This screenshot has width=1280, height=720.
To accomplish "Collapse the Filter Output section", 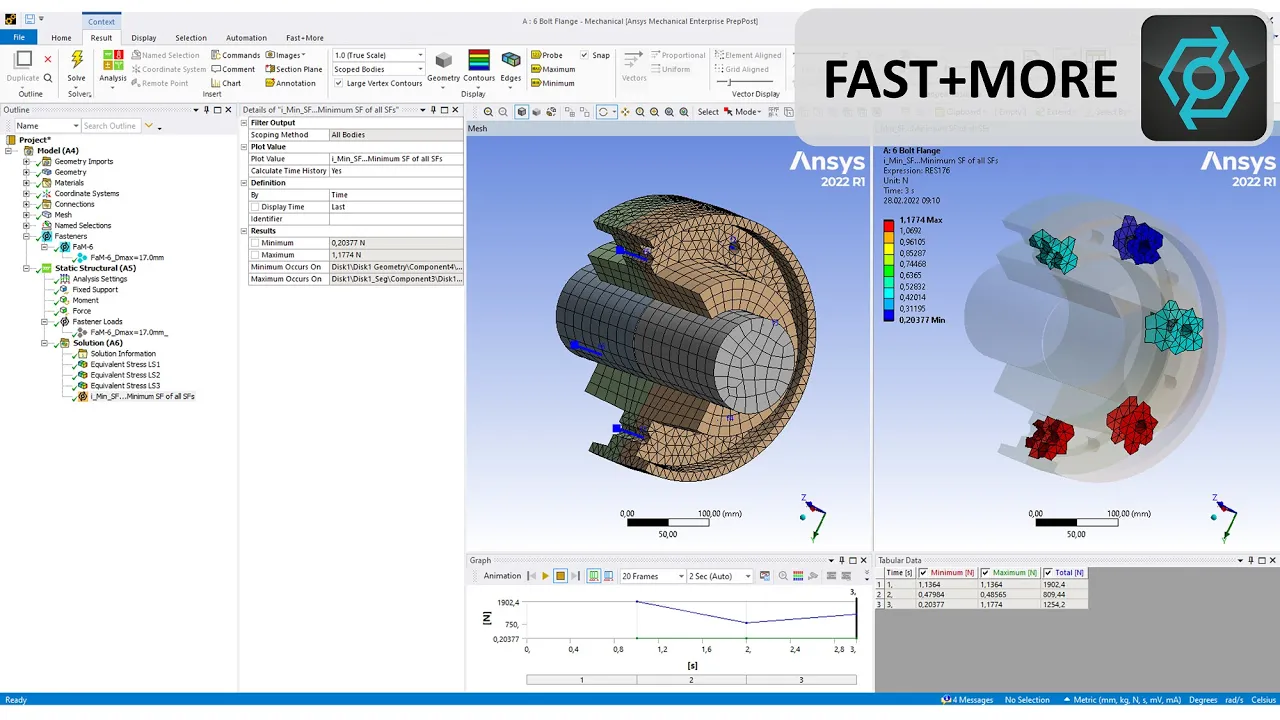I will click(x=244, y=123).
